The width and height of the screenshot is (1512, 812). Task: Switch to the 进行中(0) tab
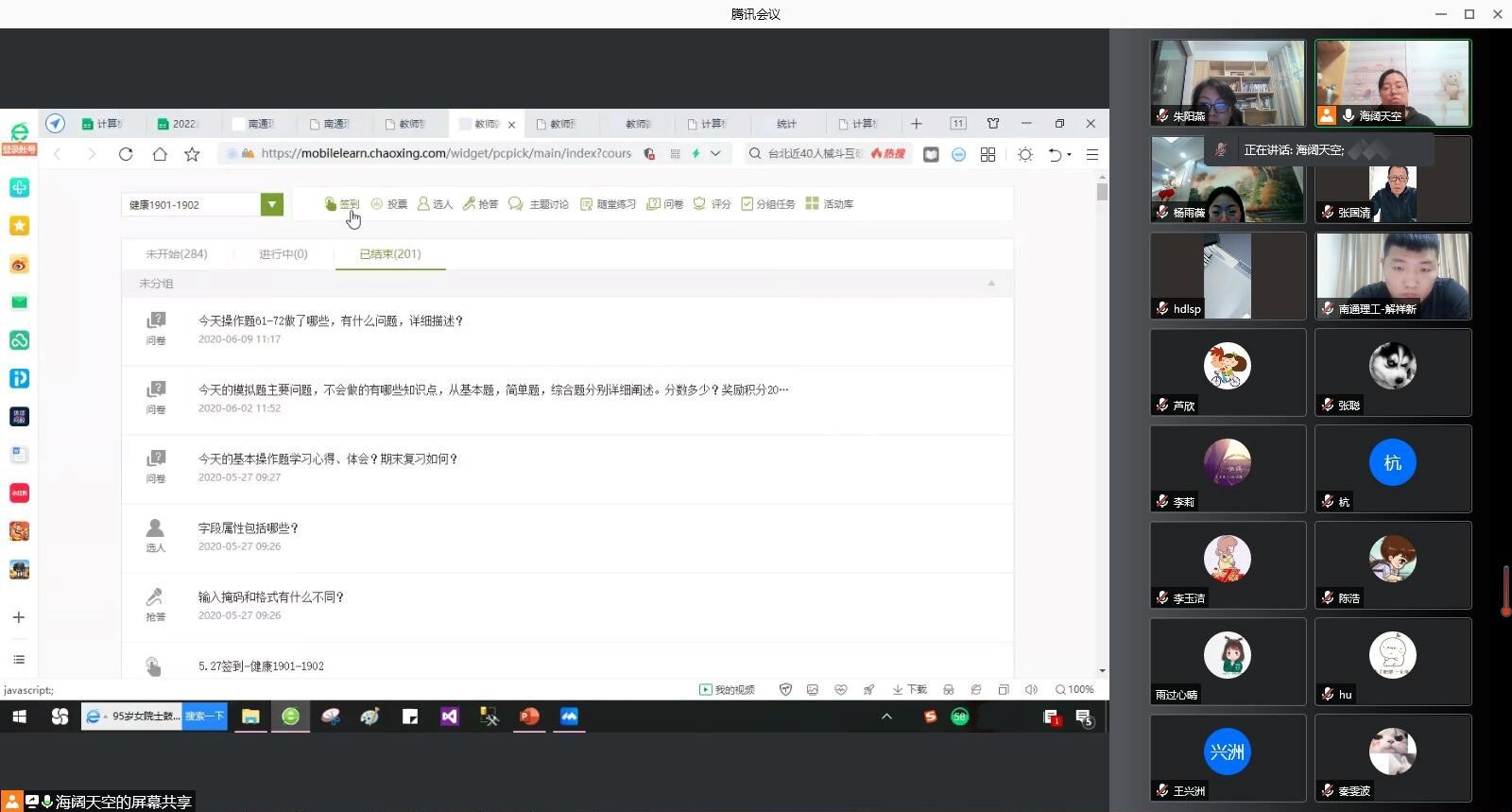point(283,254)
